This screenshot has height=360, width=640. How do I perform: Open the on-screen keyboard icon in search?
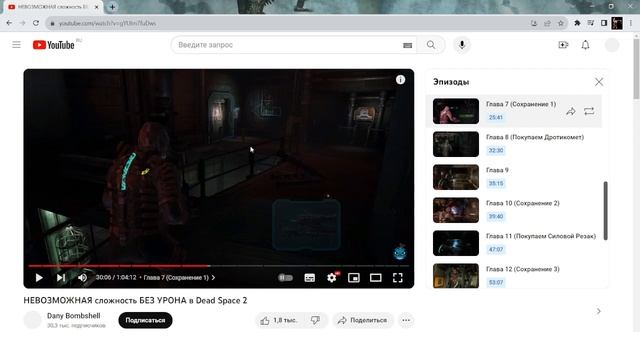(x=407, y=45)
